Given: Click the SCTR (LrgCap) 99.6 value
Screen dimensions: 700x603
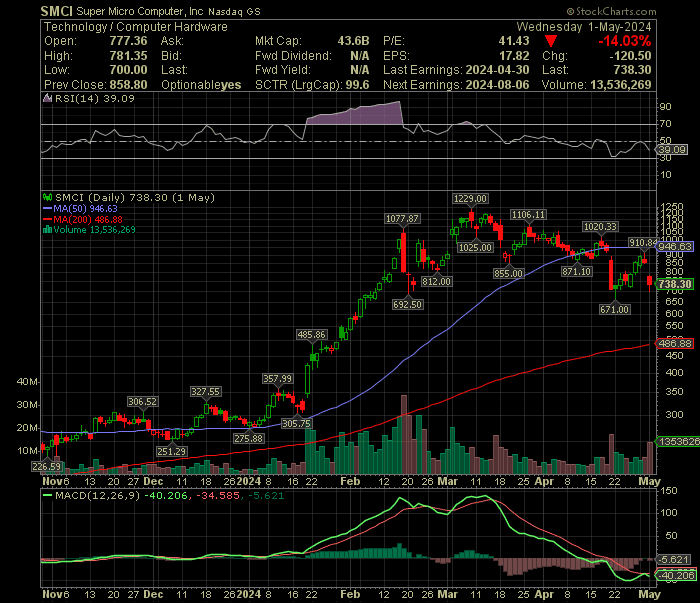Looking at the screenshot, I should [358, 85].
